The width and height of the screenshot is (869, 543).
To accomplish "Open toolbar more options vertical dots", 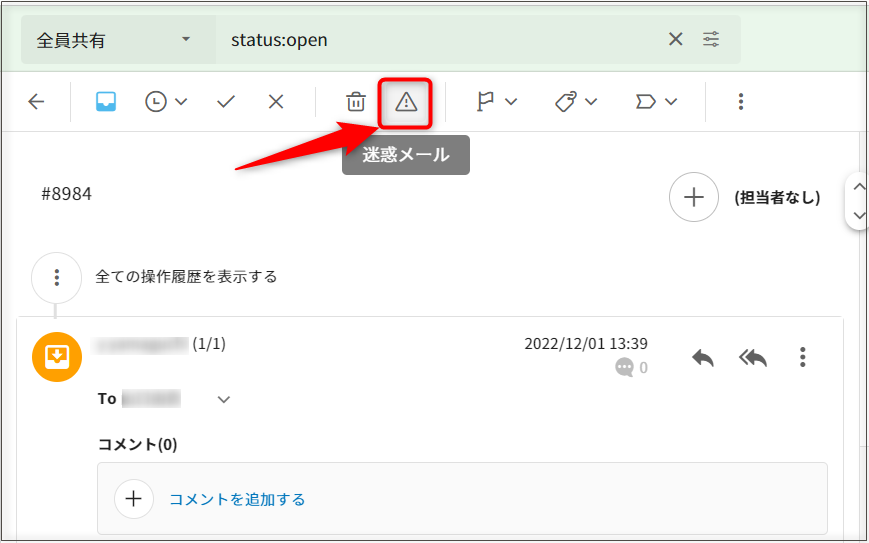I will click(x=741, y=101).
